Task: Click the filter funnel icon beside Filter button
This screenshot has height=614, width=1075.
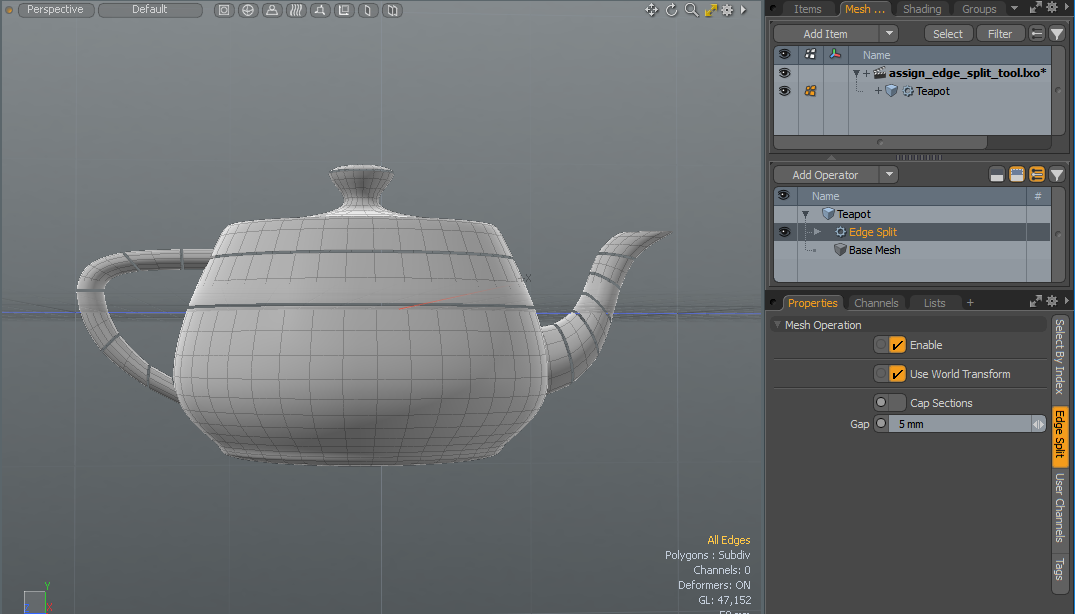Action: coord(1057,34)
